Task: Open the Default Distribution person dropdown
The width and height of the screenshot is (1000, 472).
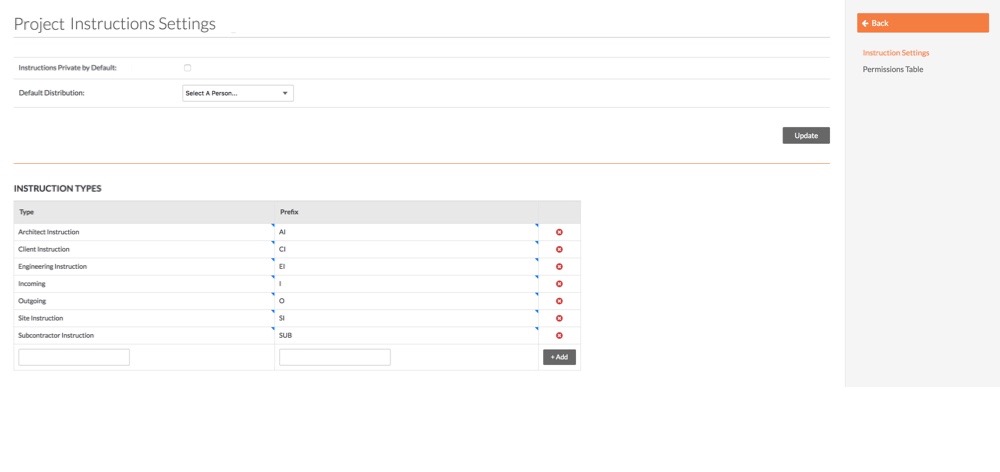Action: [237, 93]
